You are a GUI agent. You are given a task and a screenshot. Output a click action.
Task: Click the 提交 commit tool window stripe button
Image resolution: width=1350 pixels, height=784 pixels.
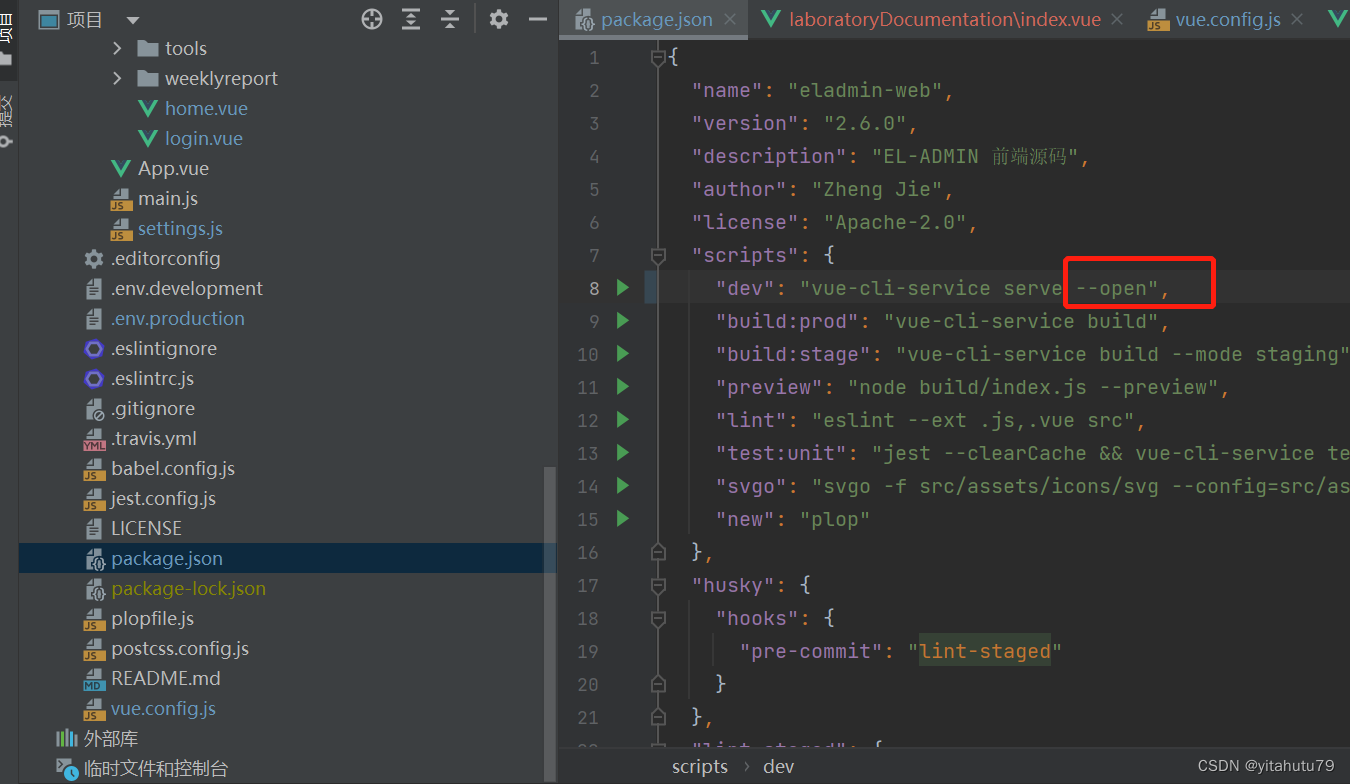[8, 122]
